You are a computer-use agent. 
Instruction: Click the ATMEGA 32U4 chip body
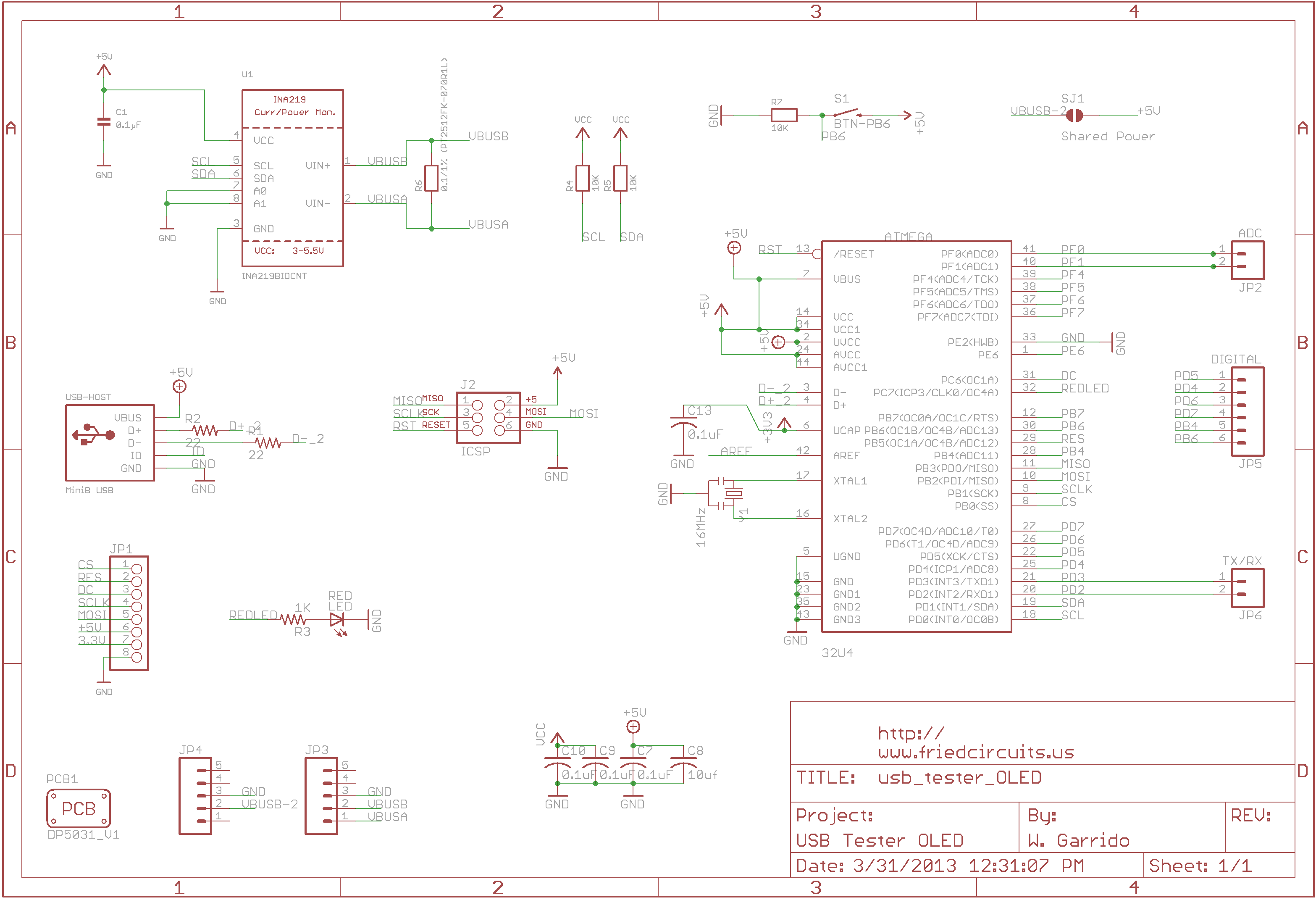click(x=916, y=436)
